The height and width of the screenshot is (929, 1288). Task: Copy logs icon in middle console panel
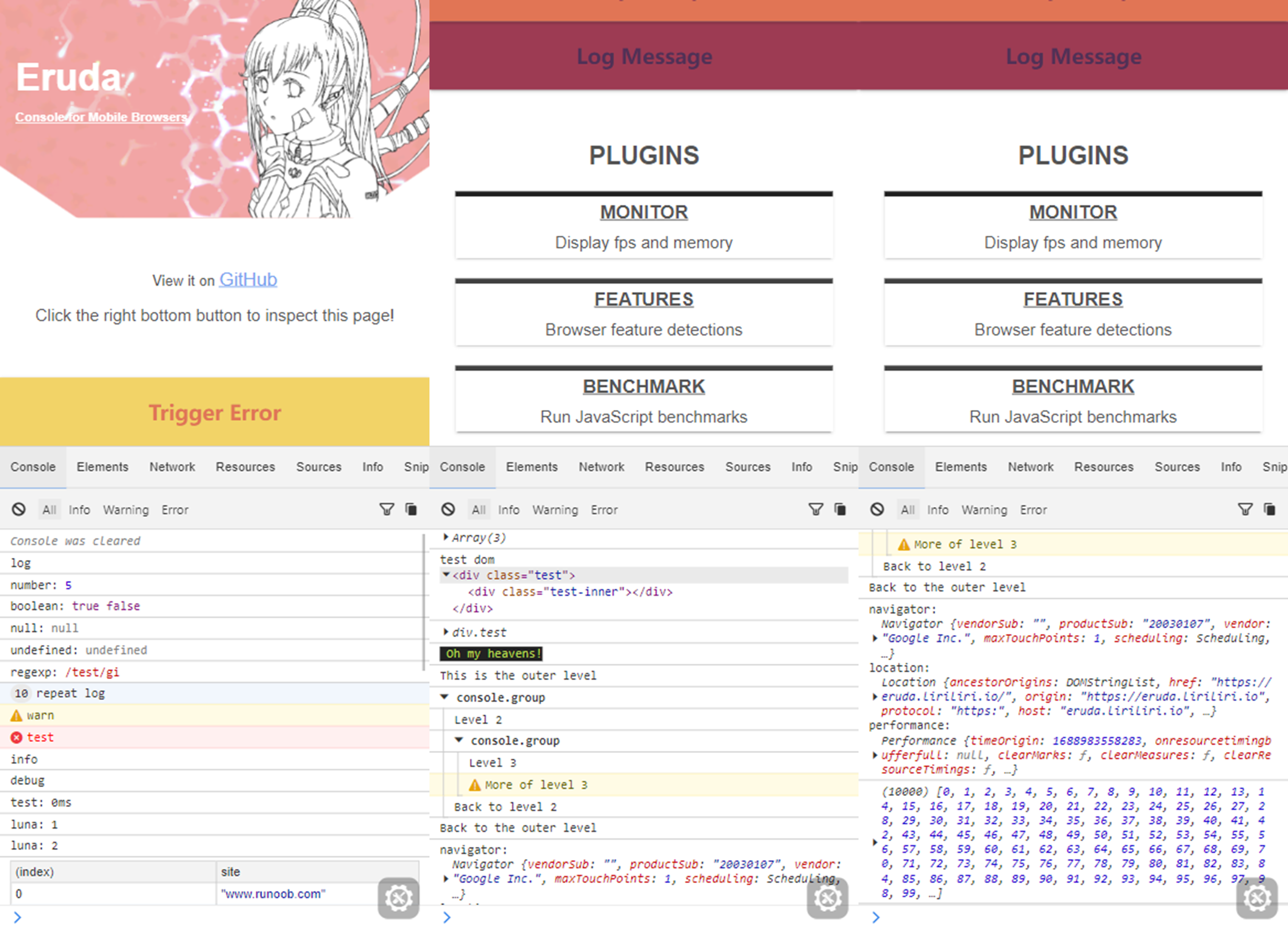click(841, 509)
